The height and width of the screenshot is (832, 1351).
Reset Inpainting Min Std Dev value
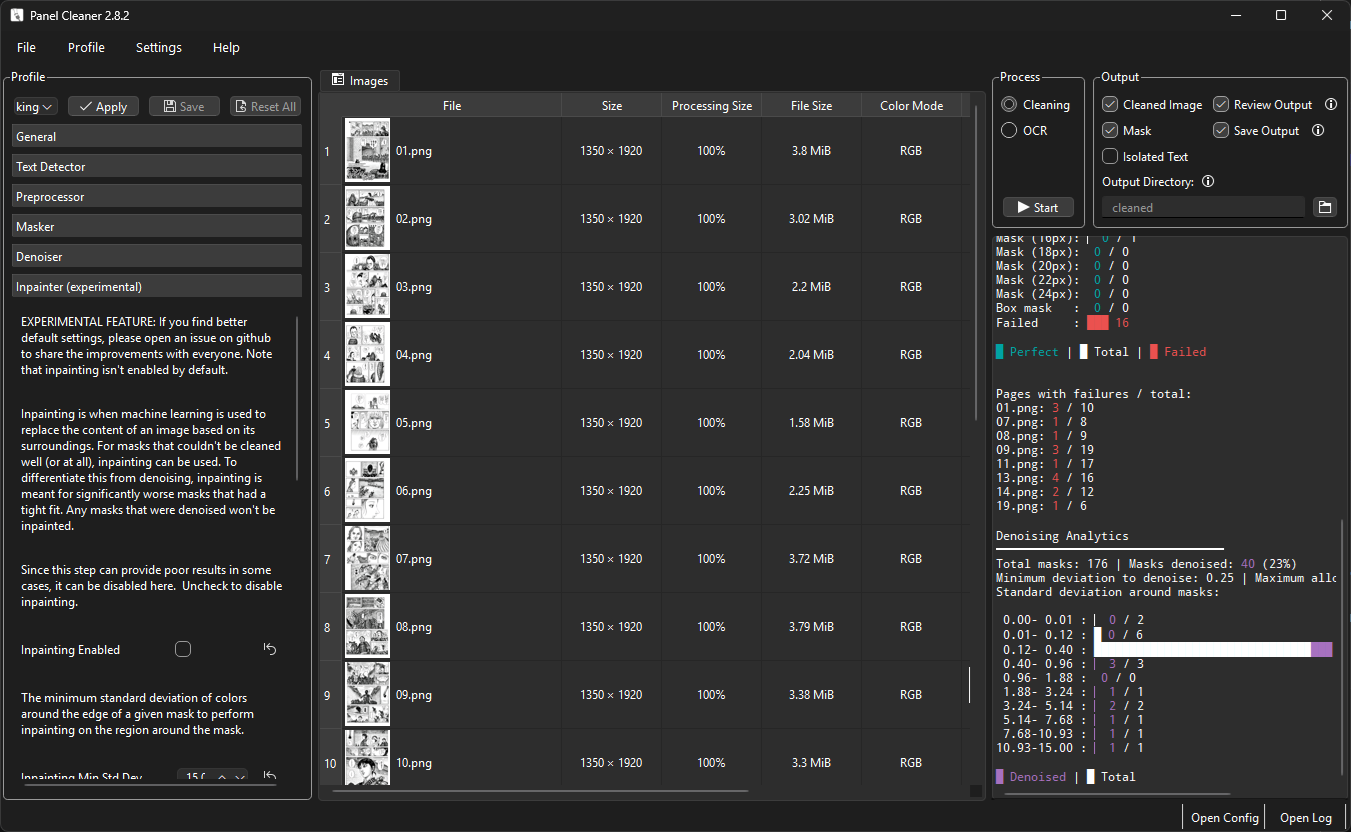269,776
